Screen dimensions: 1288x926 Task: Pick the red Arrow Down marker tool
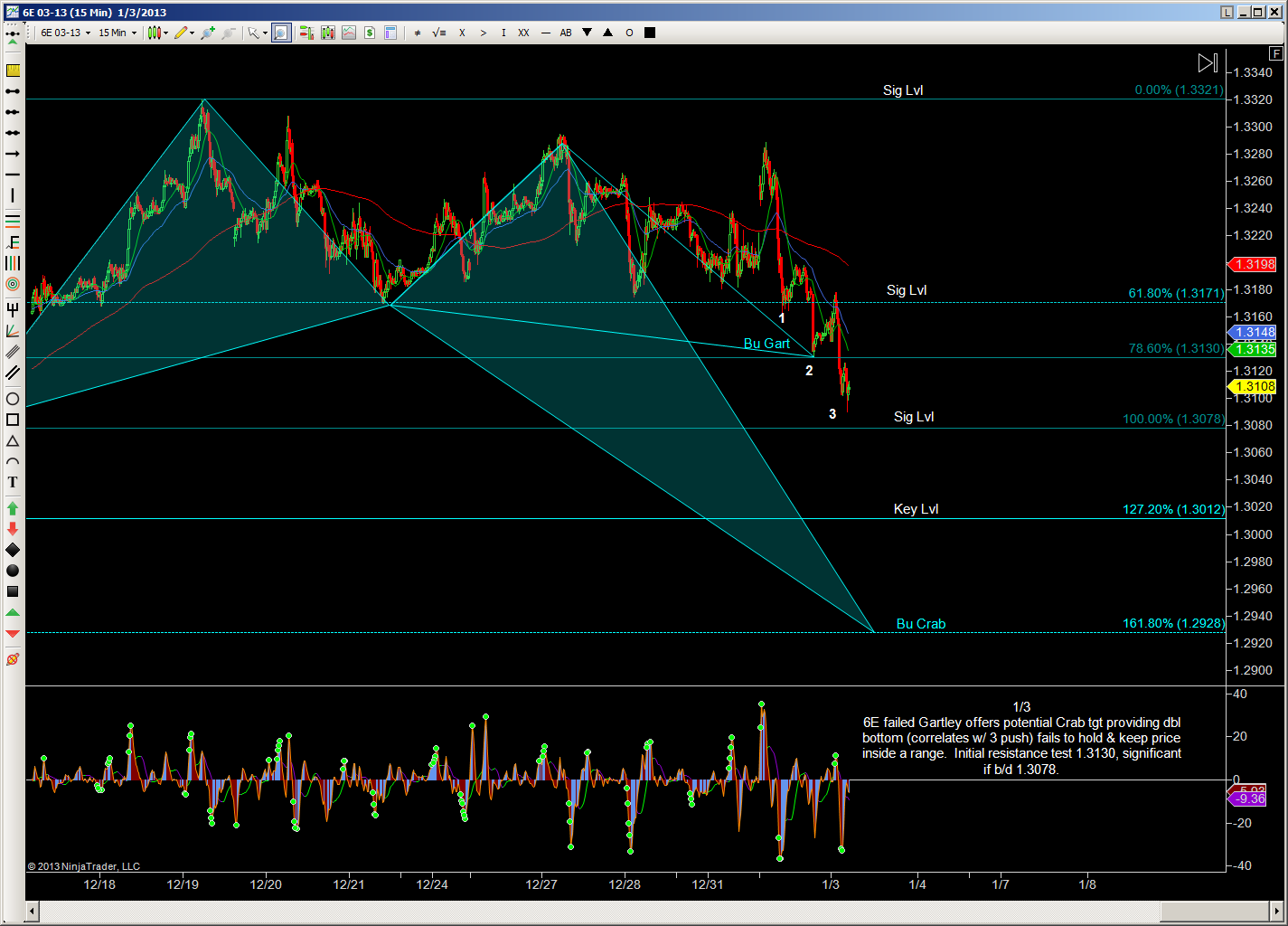point(13,529)
